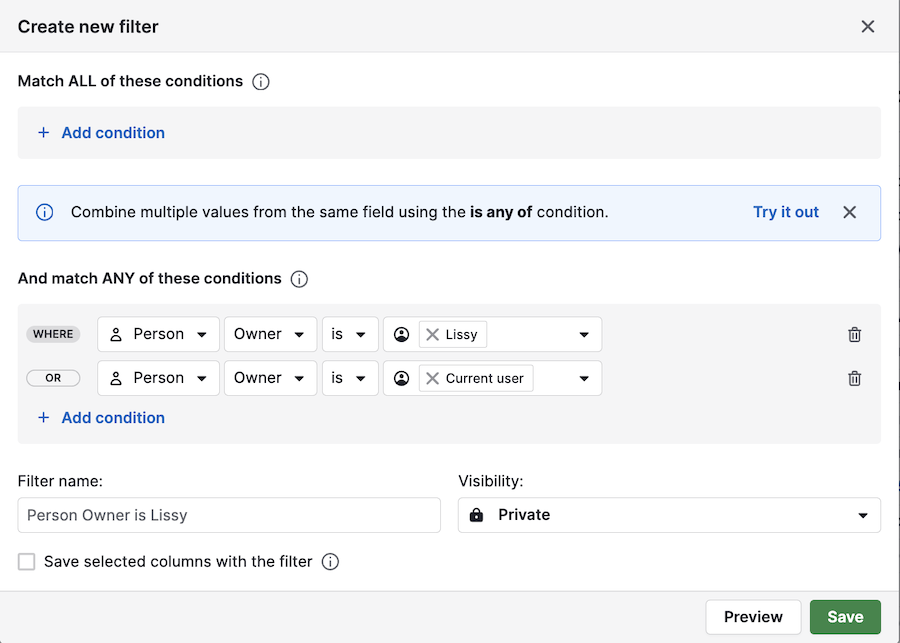Expand the Owner dropdown in the OR row
Viewport: 900px width, 643px height.
(270, 378)
